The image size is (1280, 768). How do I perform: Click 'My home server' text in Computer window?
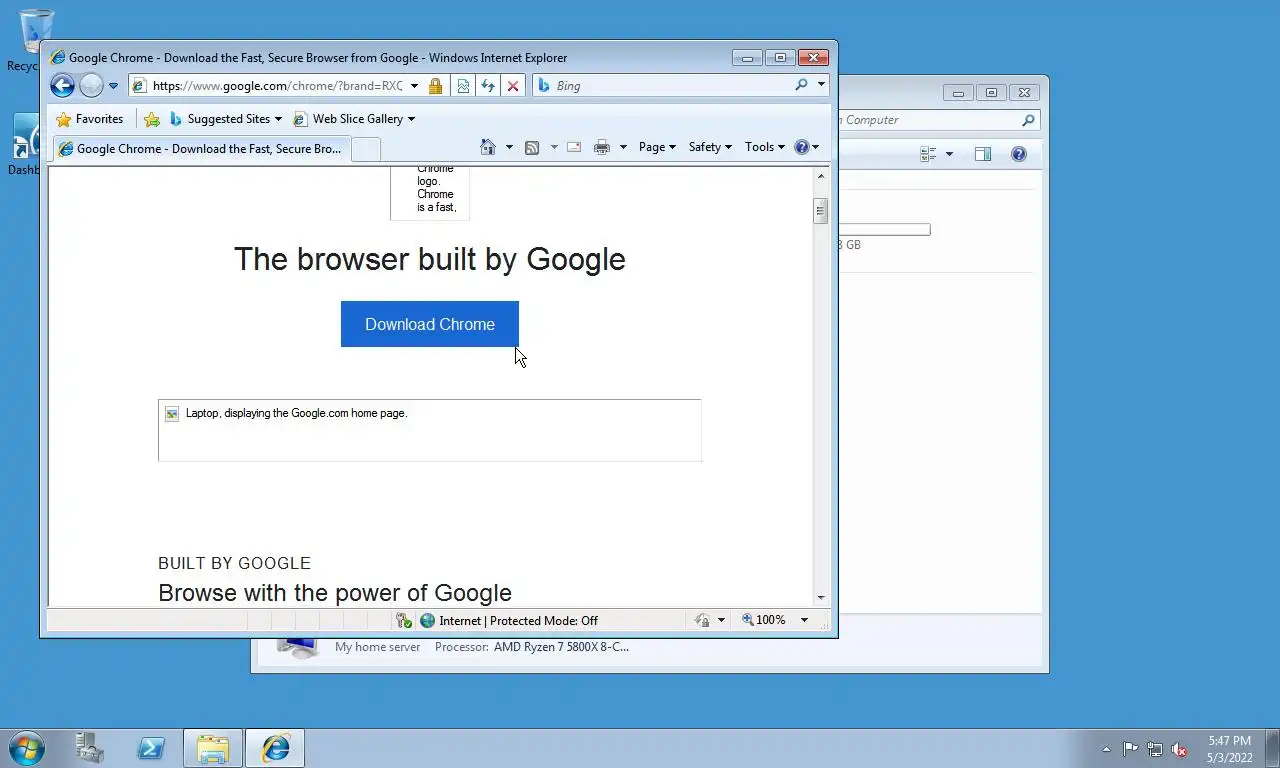coord(378,647)
